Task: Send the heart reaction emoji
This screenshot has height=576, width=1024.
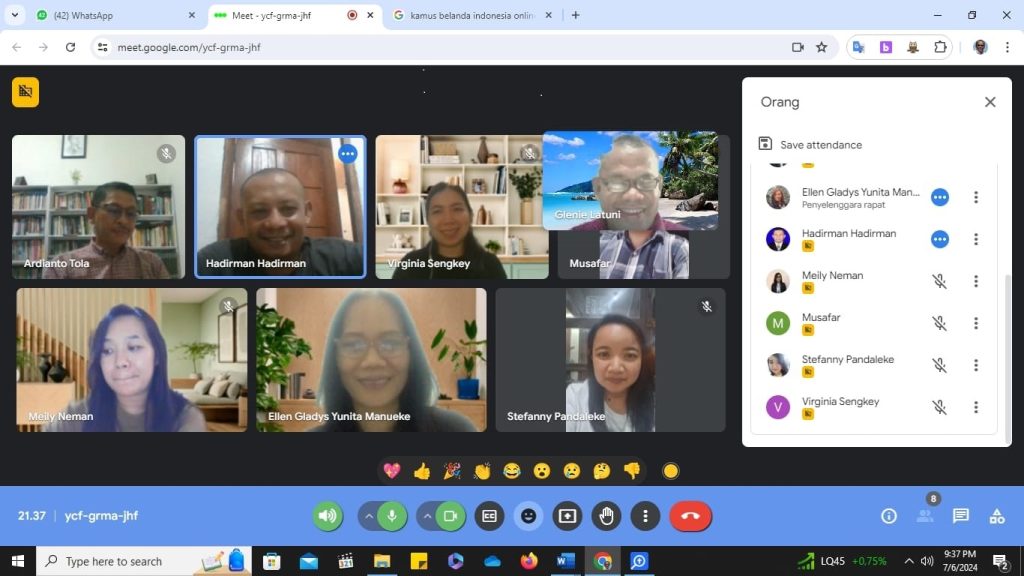Action: (x=391, y=471)
